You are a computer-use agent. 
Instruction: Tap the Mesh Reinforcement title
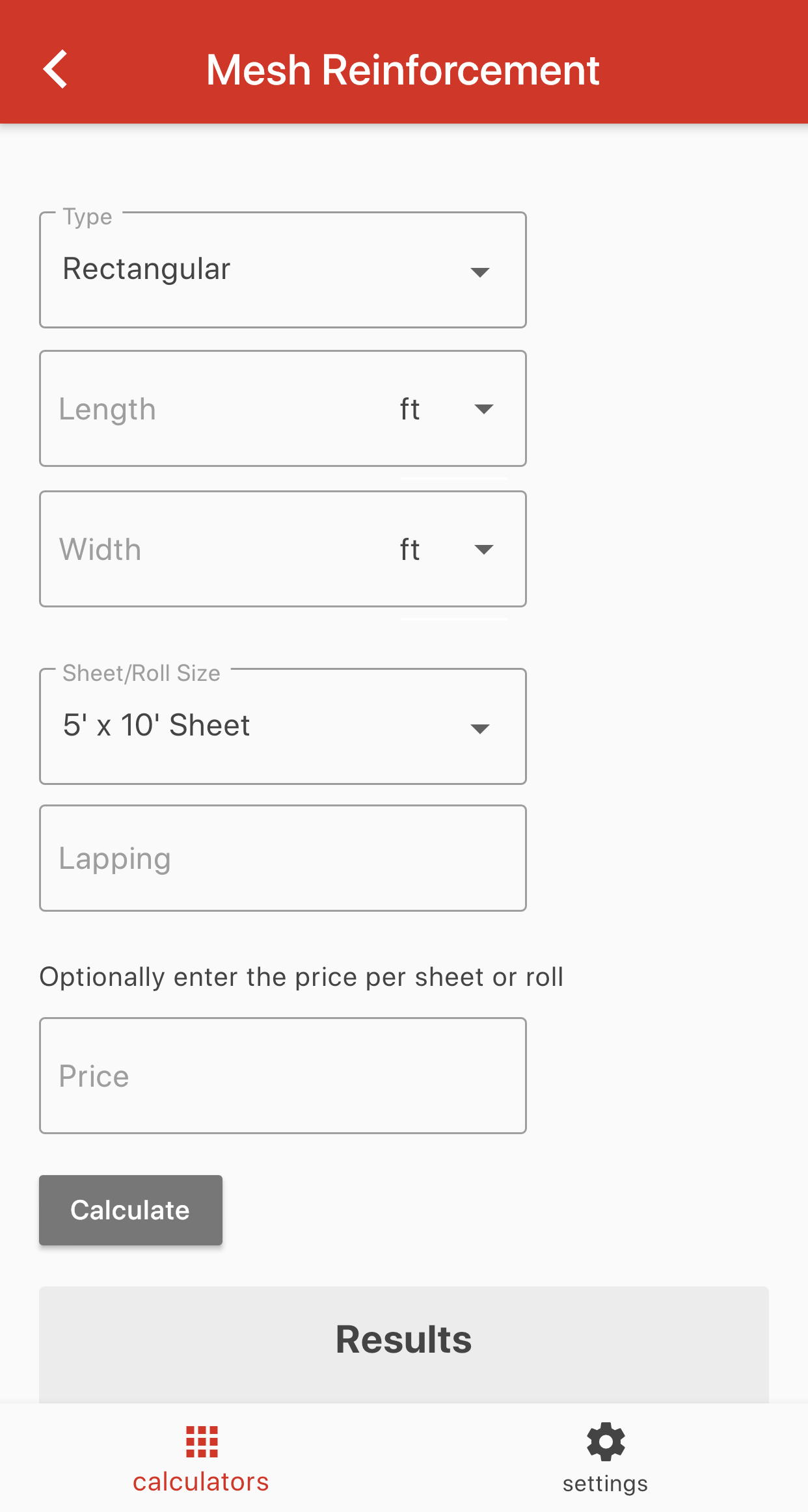click(403, 70)
